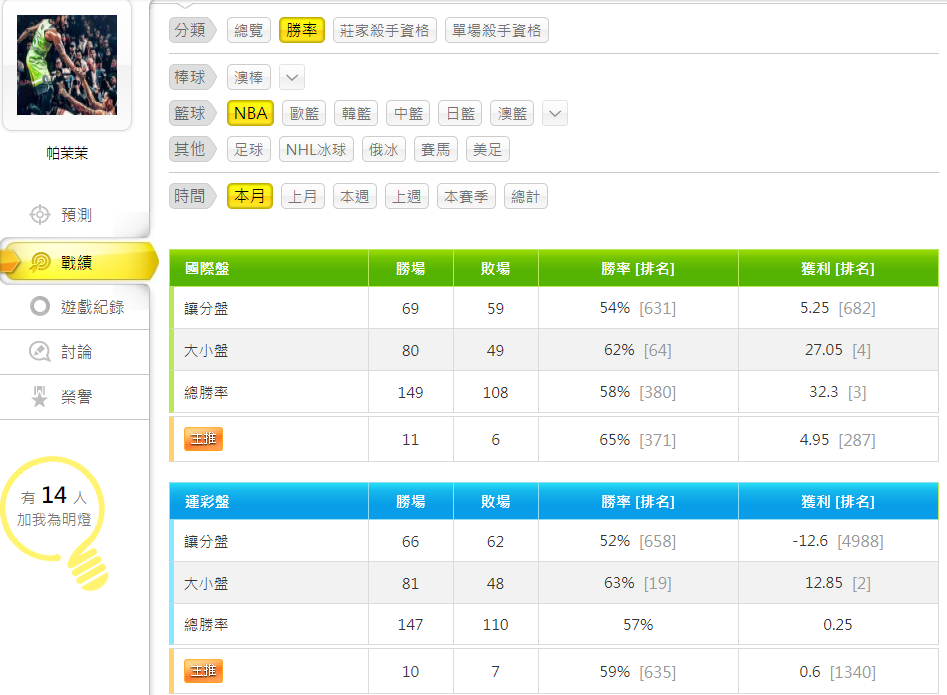Select the 單場殺手資格 filter

(x=496, y=30)
